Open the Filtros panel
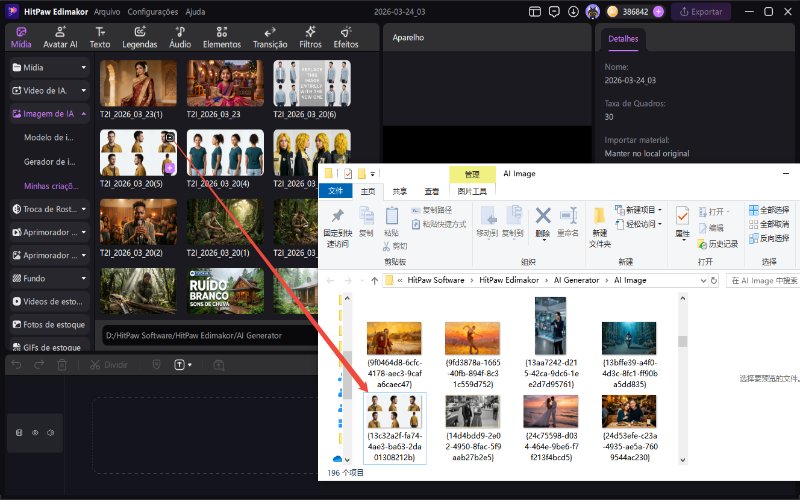800x500 pixels. pos(310,37)
